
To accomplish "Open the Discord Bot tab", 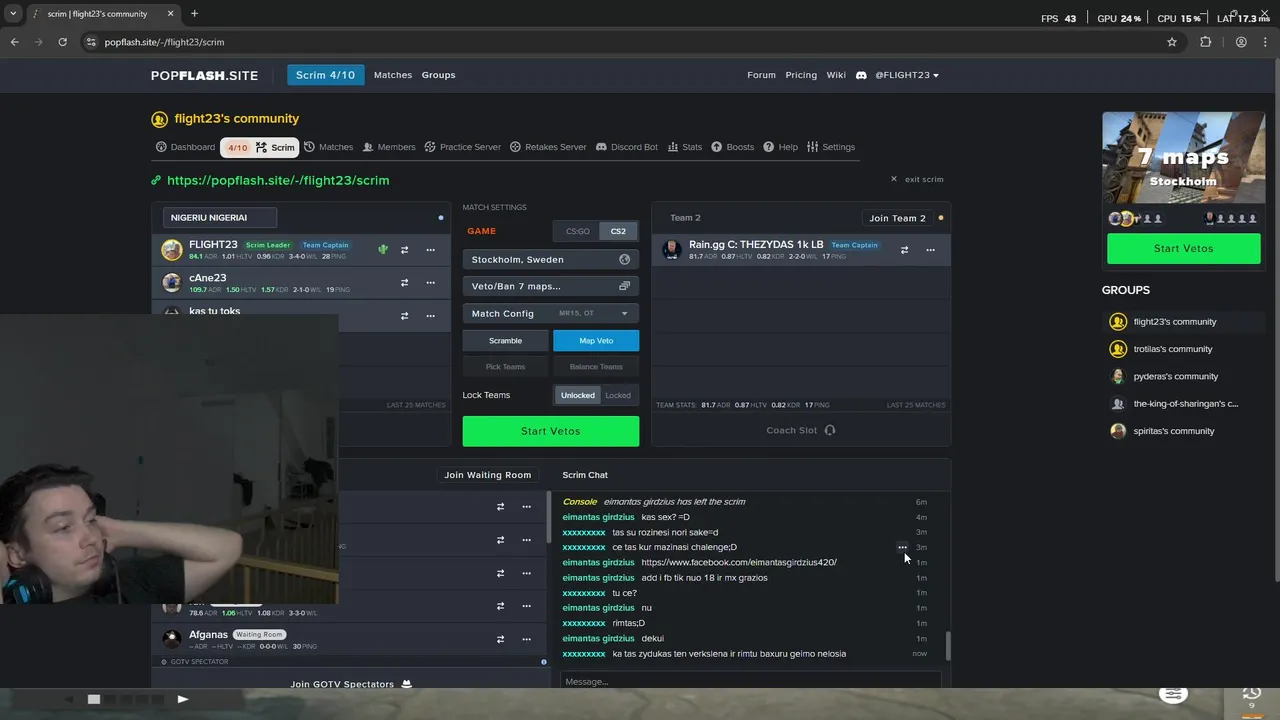I will 627,147.
